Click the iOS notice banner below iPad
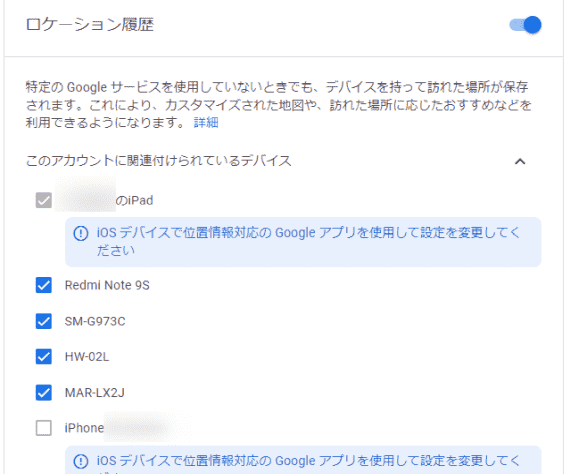The height and width of the screenshot is (474, 570). point(303,242)
